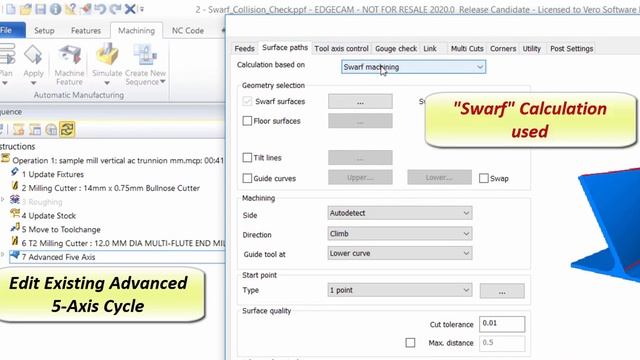Switch to the Multi Cuts tab
Viewport: 640px width, 360px height.
(x=467, y=49)
